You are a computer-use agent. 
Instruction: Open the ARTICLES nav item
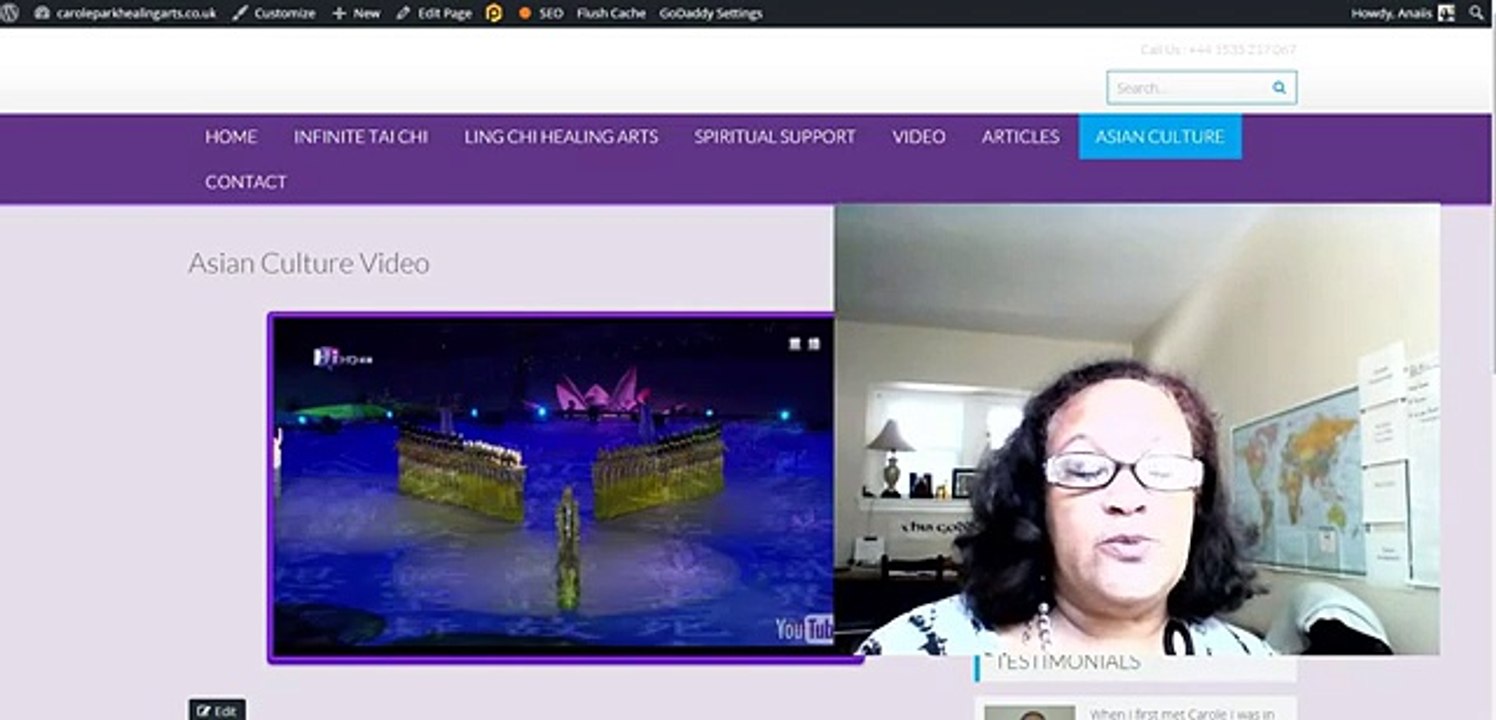coord(1020,137)
